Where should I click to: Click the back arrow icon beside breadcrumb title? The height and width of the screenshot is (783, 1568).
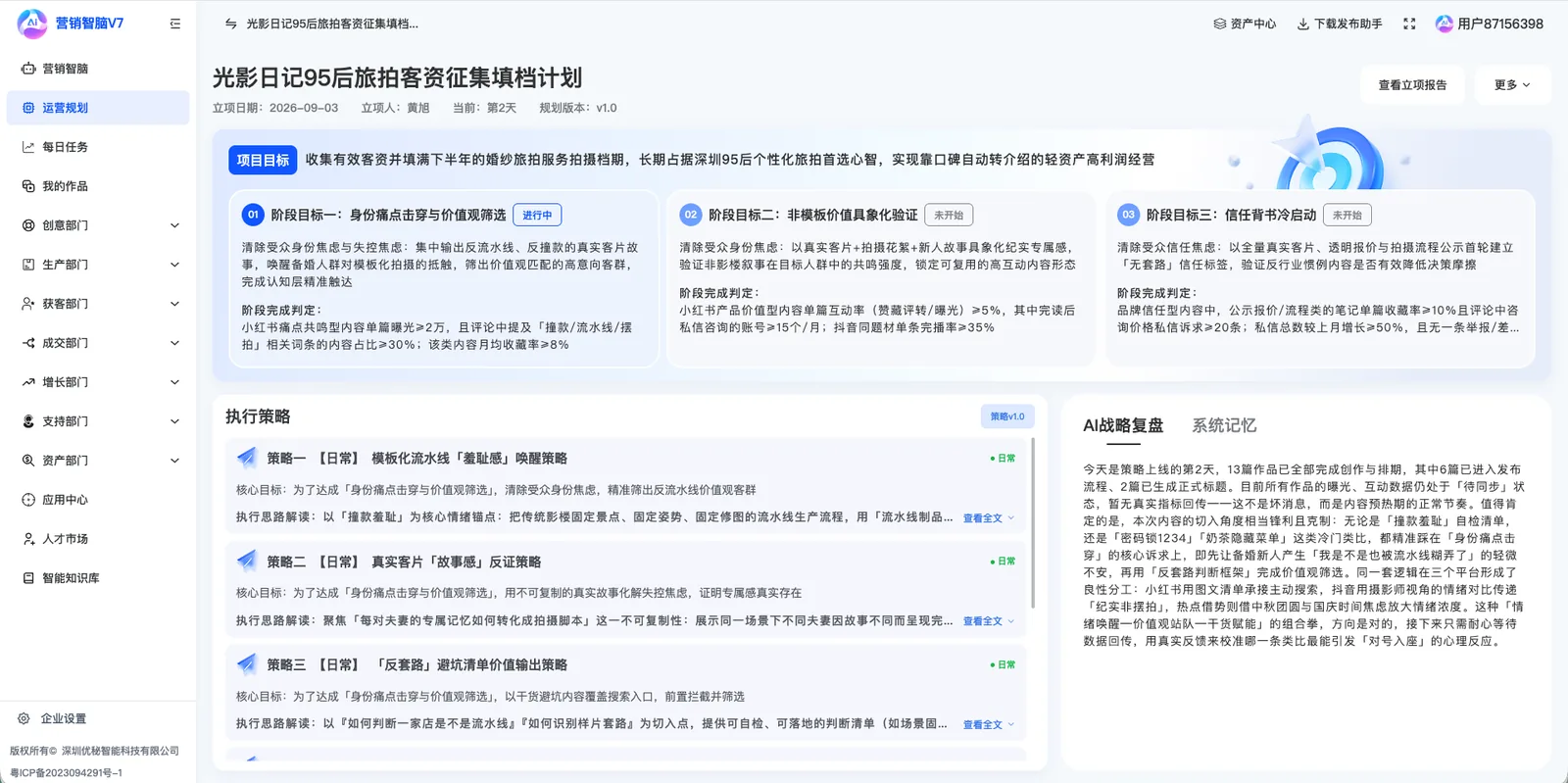pos(231,24)
